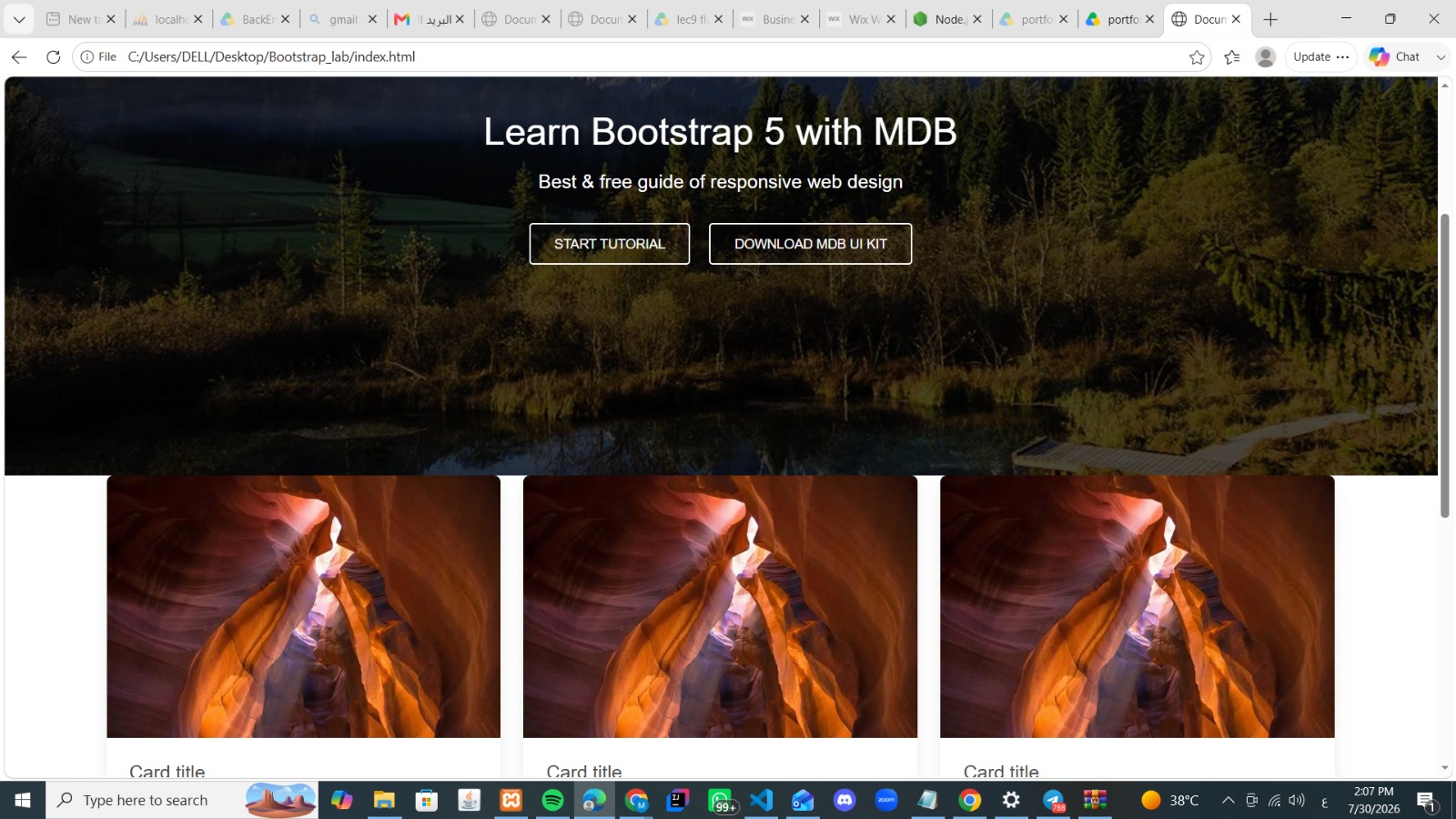
Task: Switch to the lec9 tab
Action: tap(690, 19)
